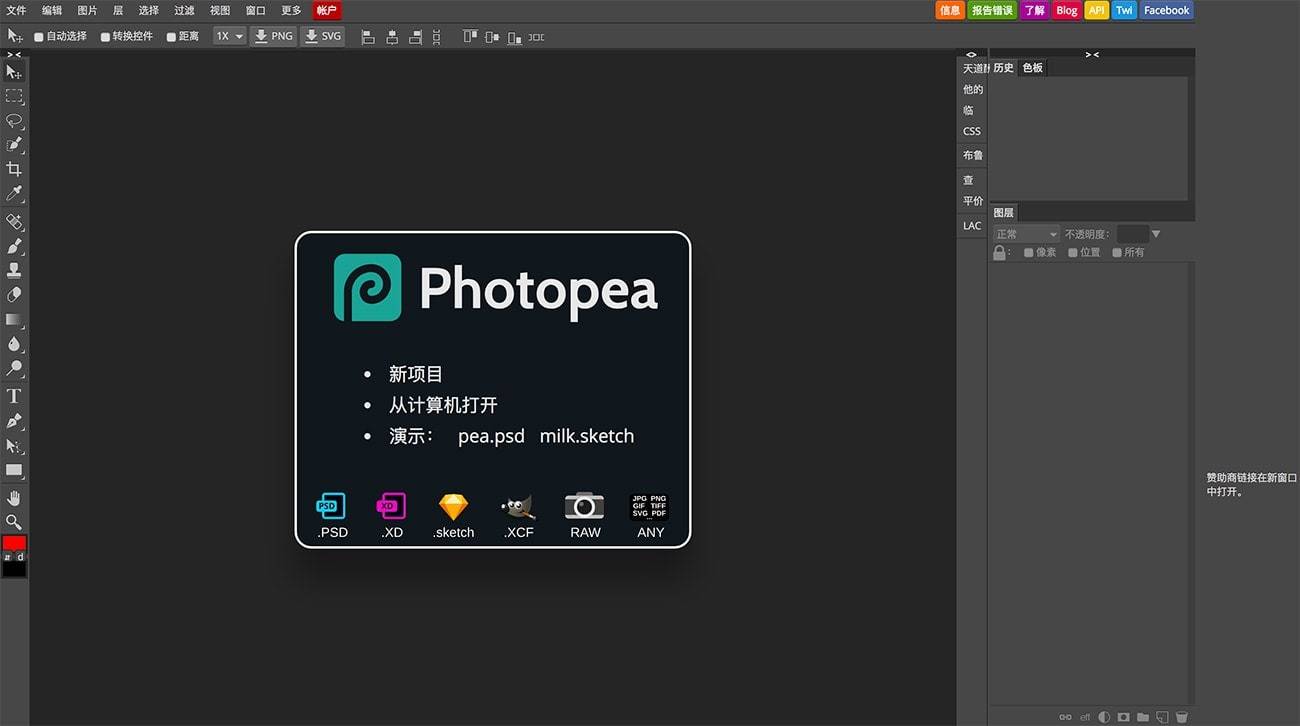The image size is (1300, 726).
Task: Select the Move tool in left toolbar
Action: point(14,72)
